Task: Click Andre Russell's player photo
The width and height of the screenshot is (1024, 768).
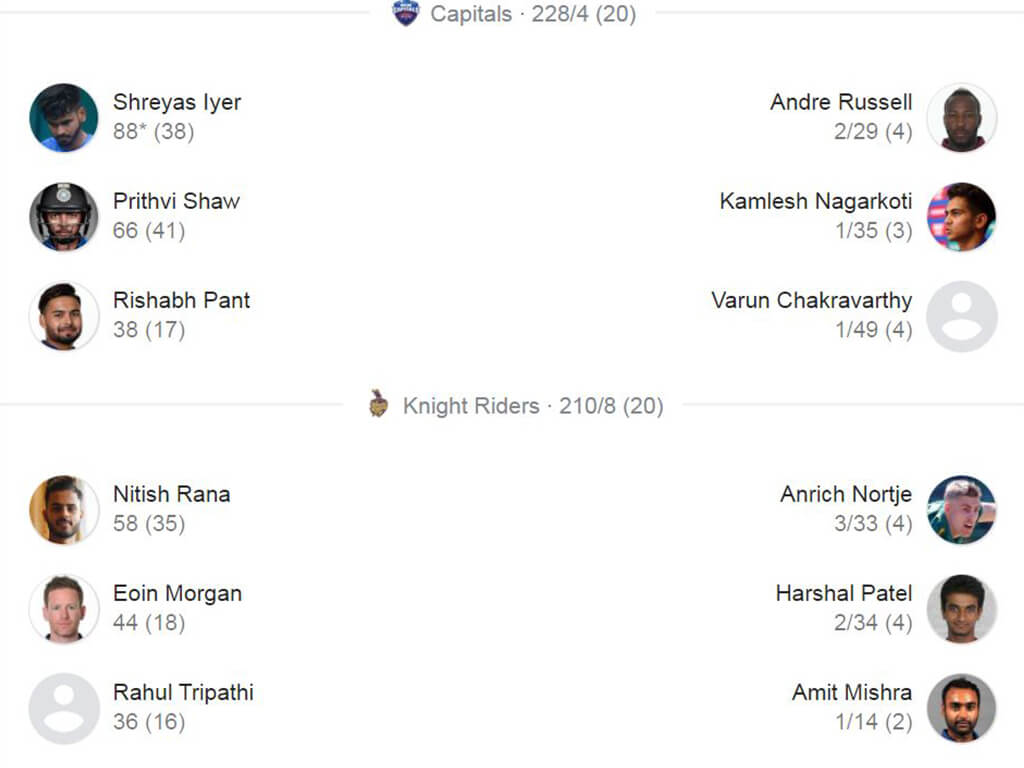Action: (961, 118)
